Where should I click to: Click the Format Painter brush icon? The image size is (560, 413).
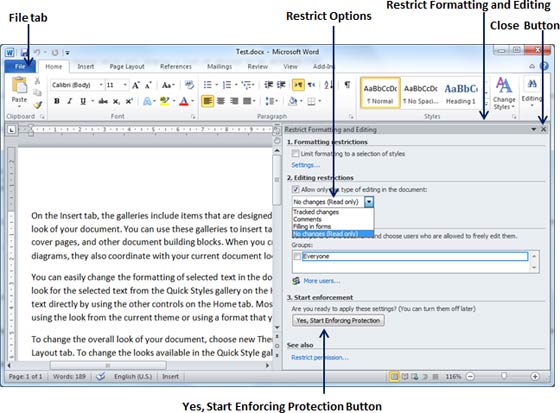pos(38,105)
